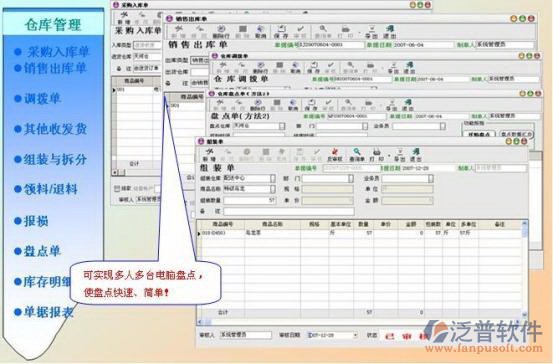
Task: Click 取消 icon in 销售出库单 toolbar
Action: 260,32
